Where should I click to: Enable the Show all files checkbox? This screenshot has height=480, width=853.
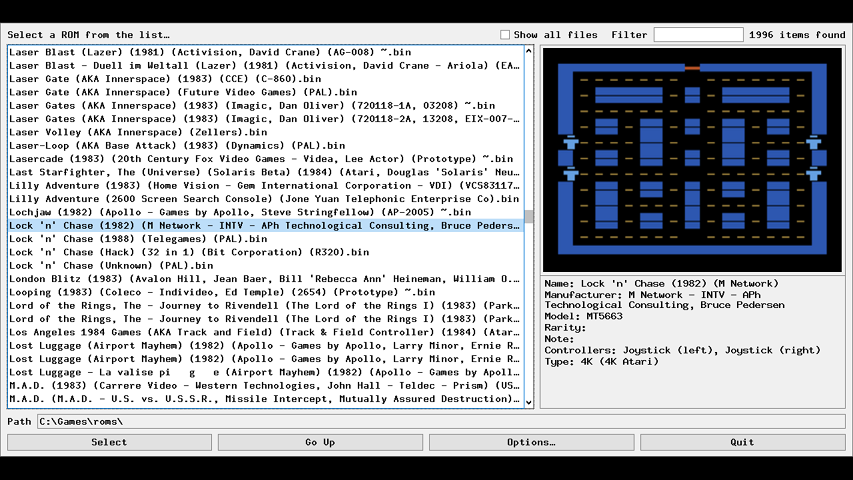coord(505,35)
